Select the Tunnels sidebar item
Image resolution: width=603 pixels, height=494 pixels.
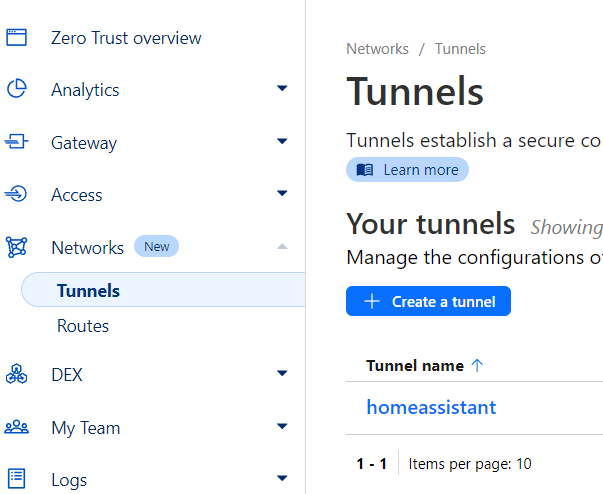pyautogui.click(x=88, y=291)
